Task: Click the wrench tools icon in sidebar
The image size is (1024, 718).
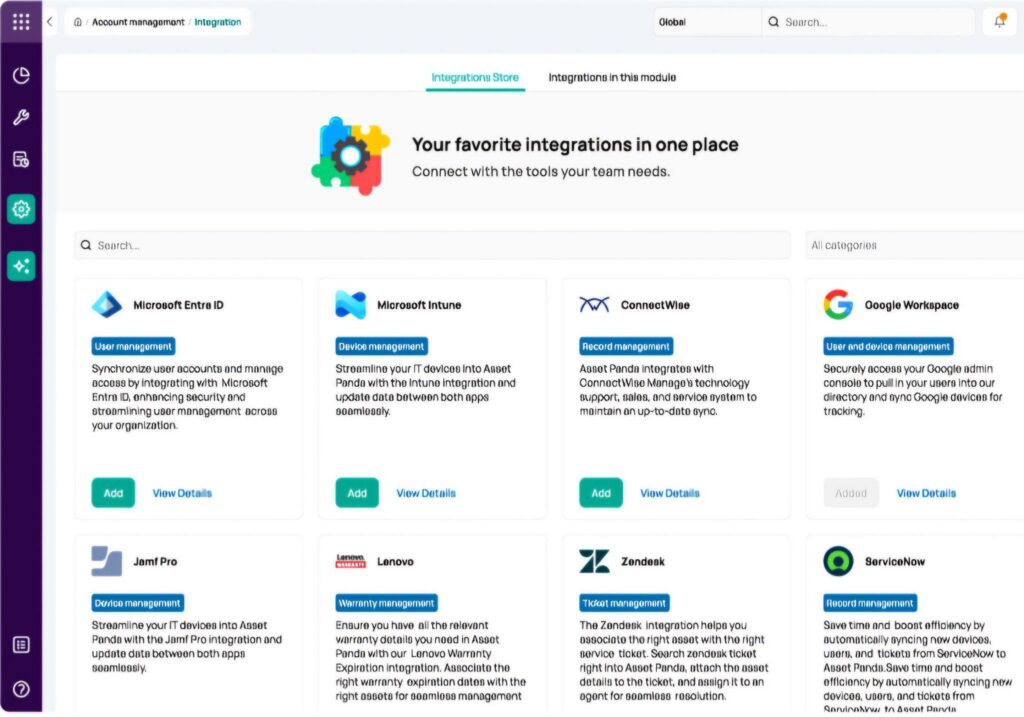Action: (21, 118)
